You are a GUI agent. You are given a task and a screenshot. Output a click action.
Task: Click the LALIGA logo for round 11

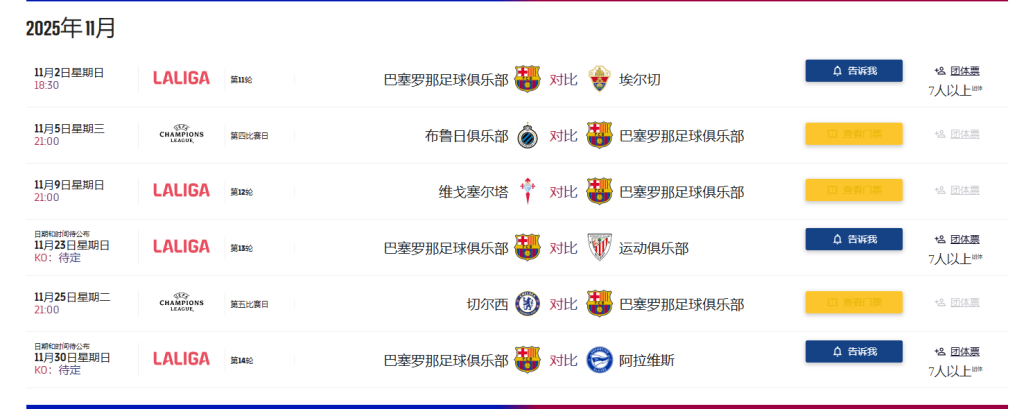click(181, 78)
